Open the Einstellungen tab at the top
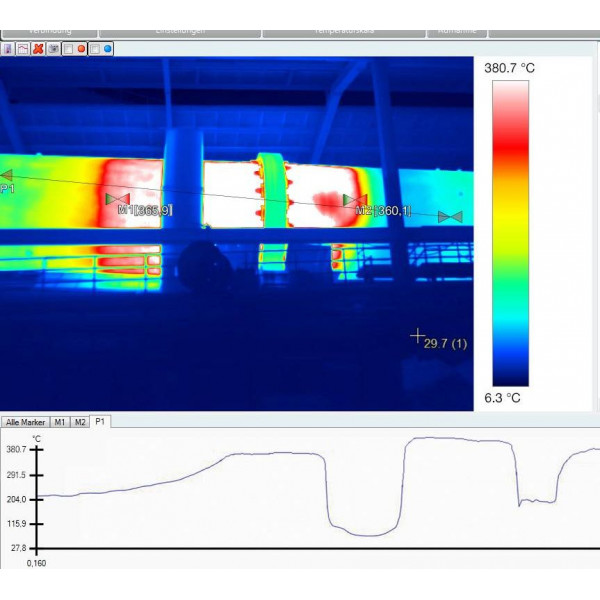 [180, 32]
